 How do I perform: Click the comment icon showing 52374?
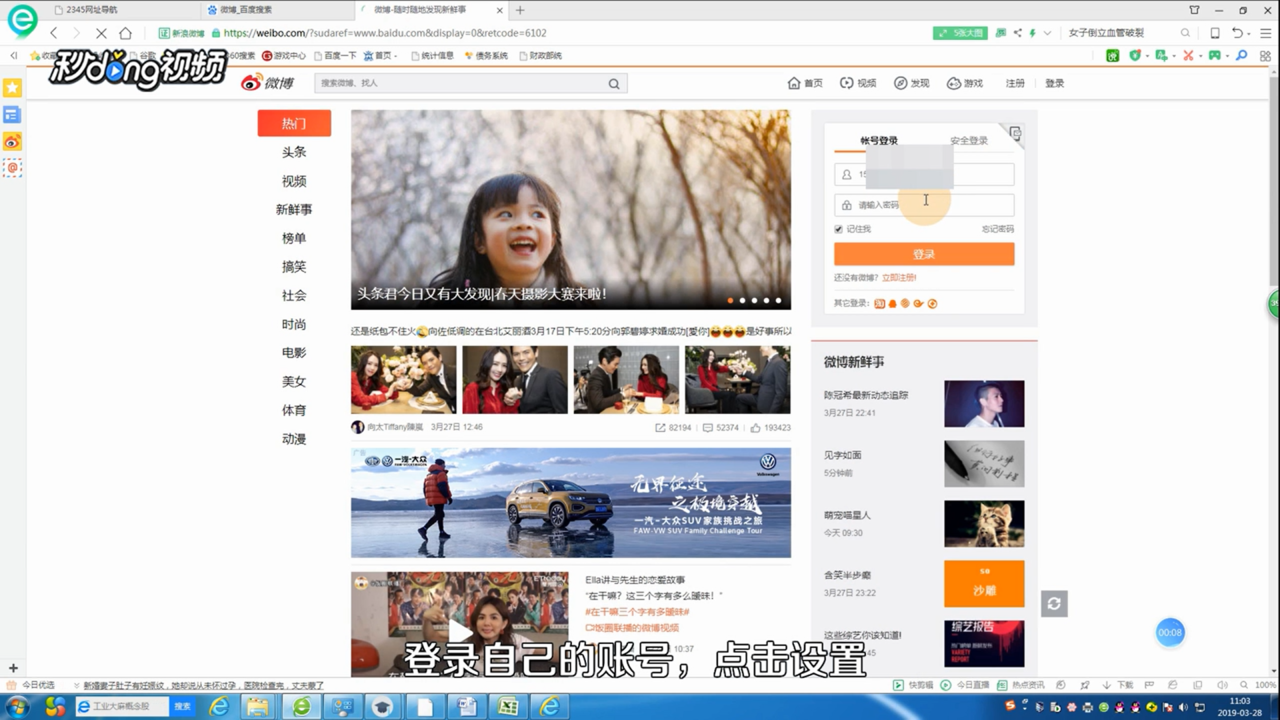tap(708, 427)
